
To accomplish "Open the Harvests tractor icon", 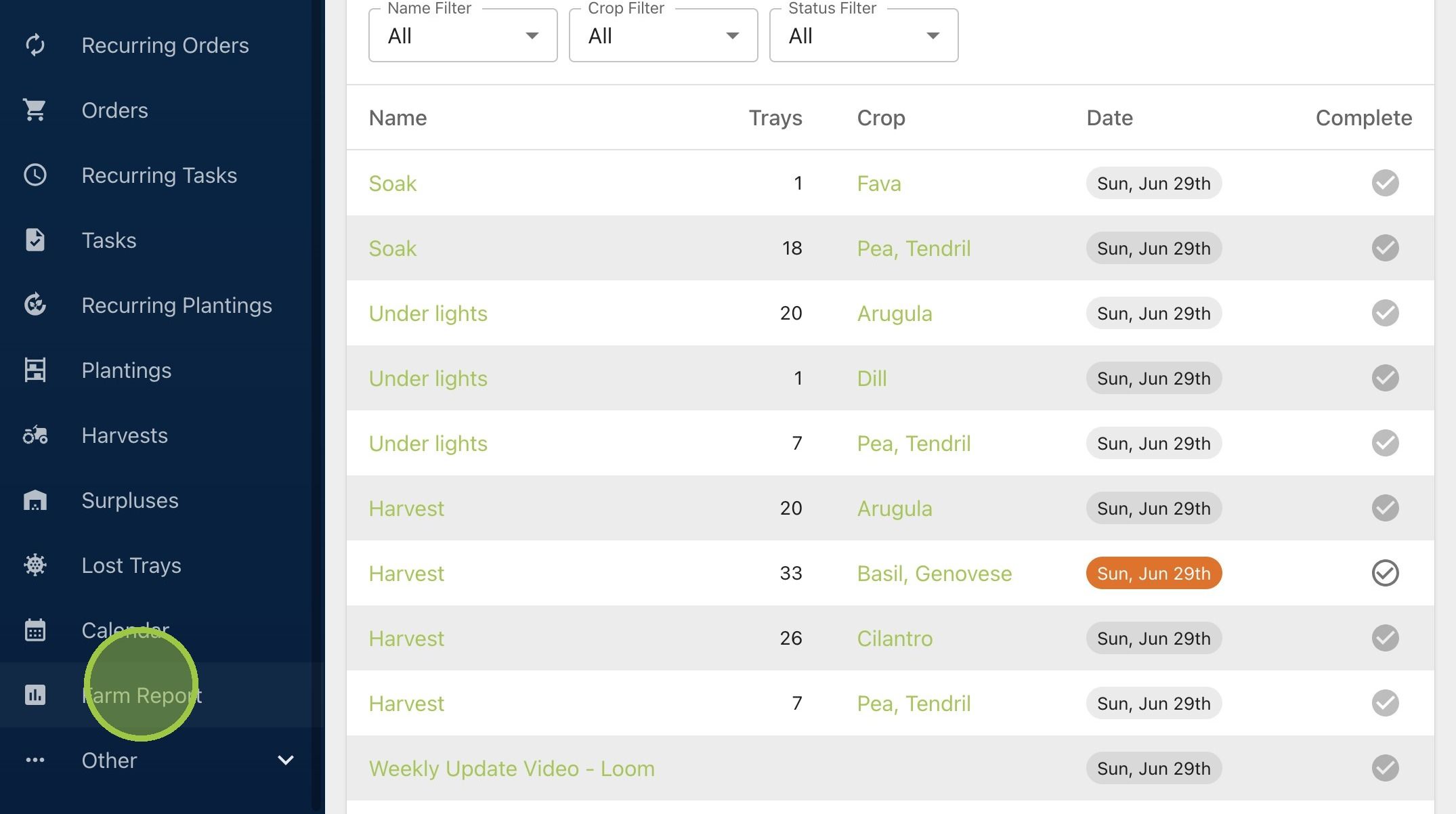I will [35, 435].
